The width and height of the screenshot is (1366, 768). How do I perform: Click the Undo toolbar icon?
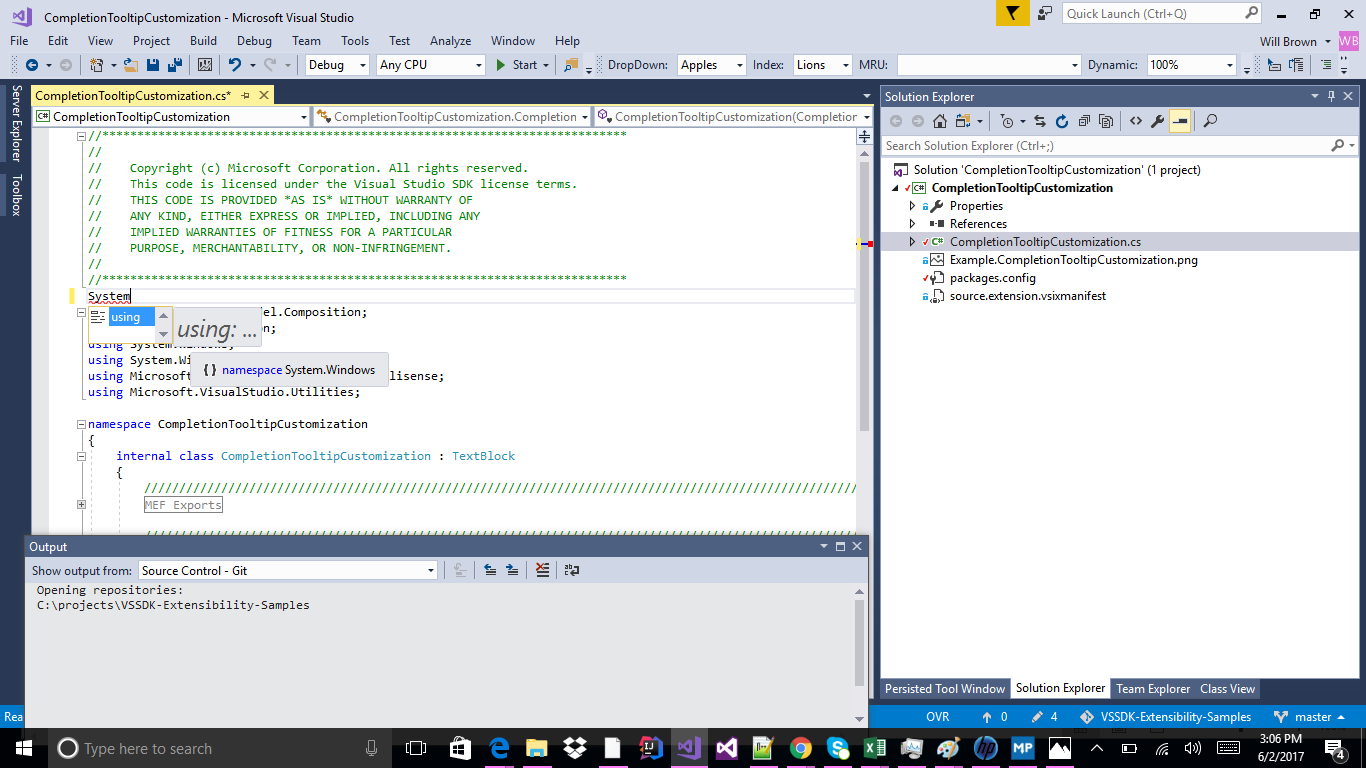(235, 65)
